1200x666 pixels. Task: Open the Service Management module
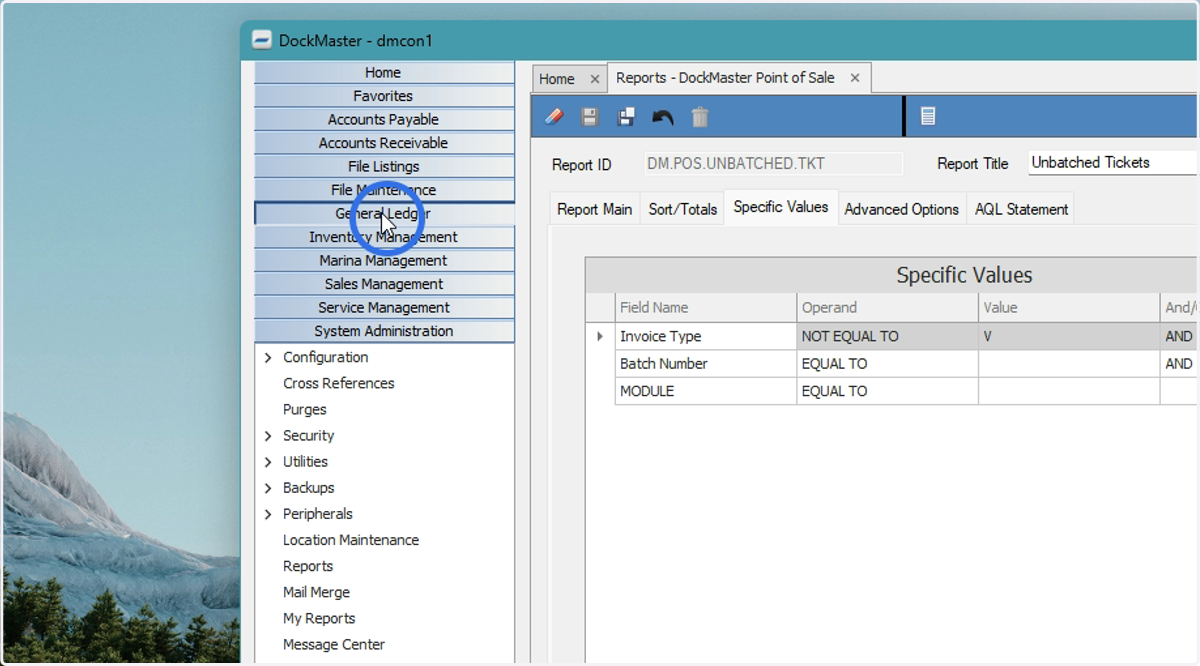point(384,307)
